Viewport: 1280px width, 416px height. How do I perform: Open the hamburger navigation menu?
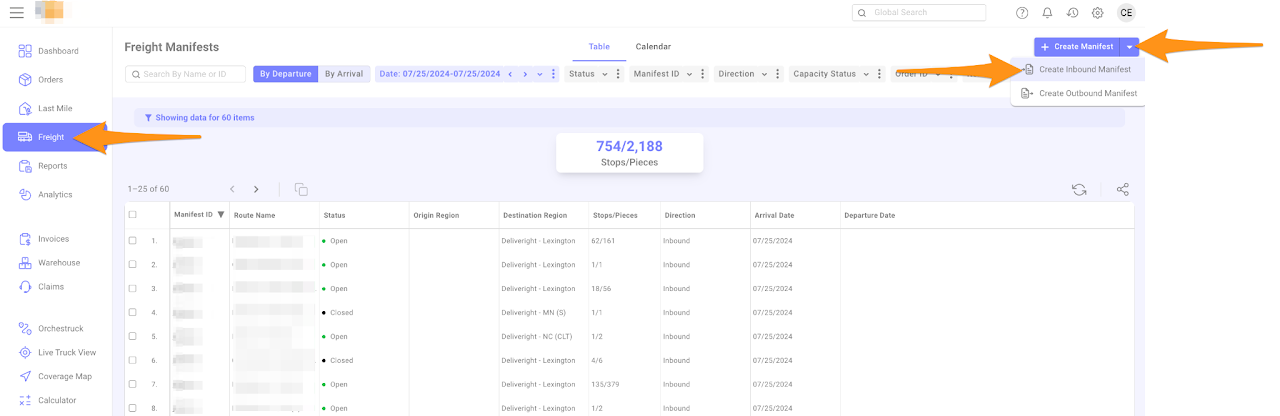pos(17,12)
